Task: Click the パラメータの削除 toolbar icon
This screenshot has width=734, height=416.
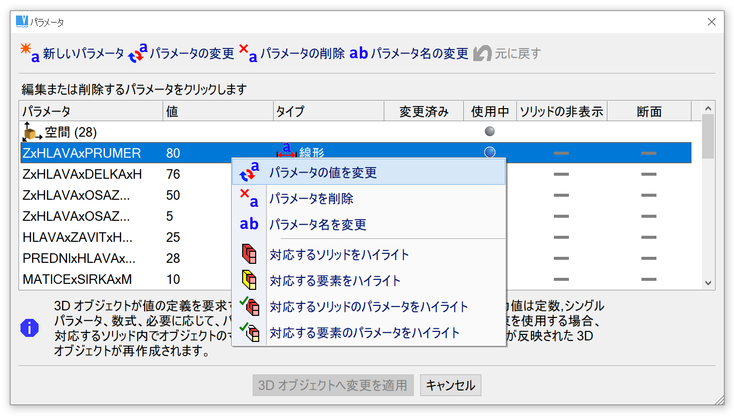Action: pos(247,52)
